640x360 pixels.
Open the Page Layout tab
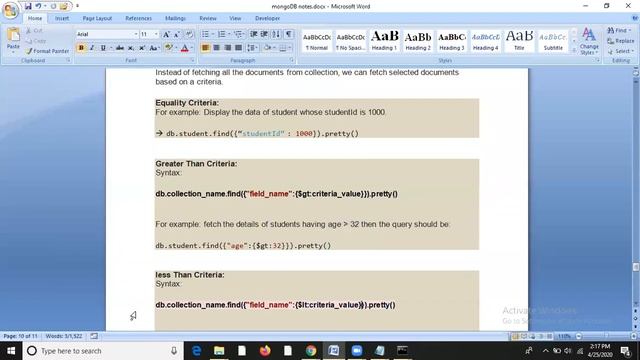97,18
